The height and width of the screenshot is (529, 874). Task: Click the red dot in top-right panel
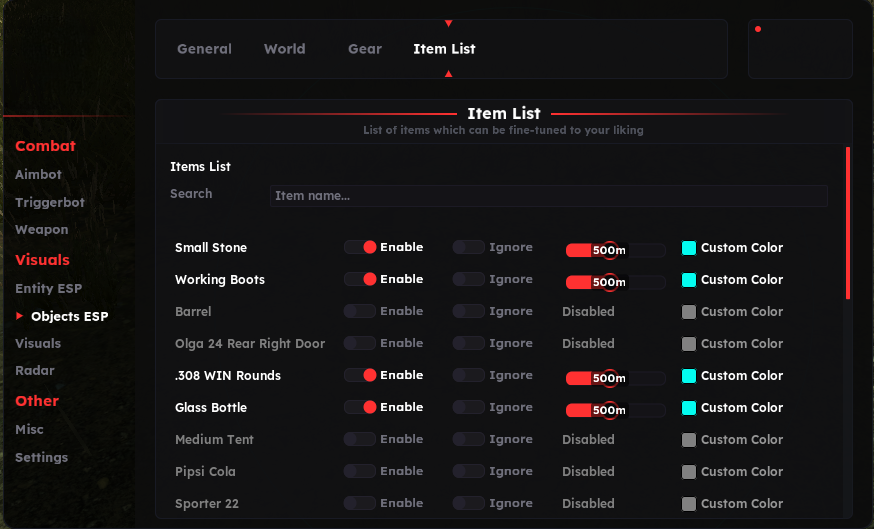758,29
